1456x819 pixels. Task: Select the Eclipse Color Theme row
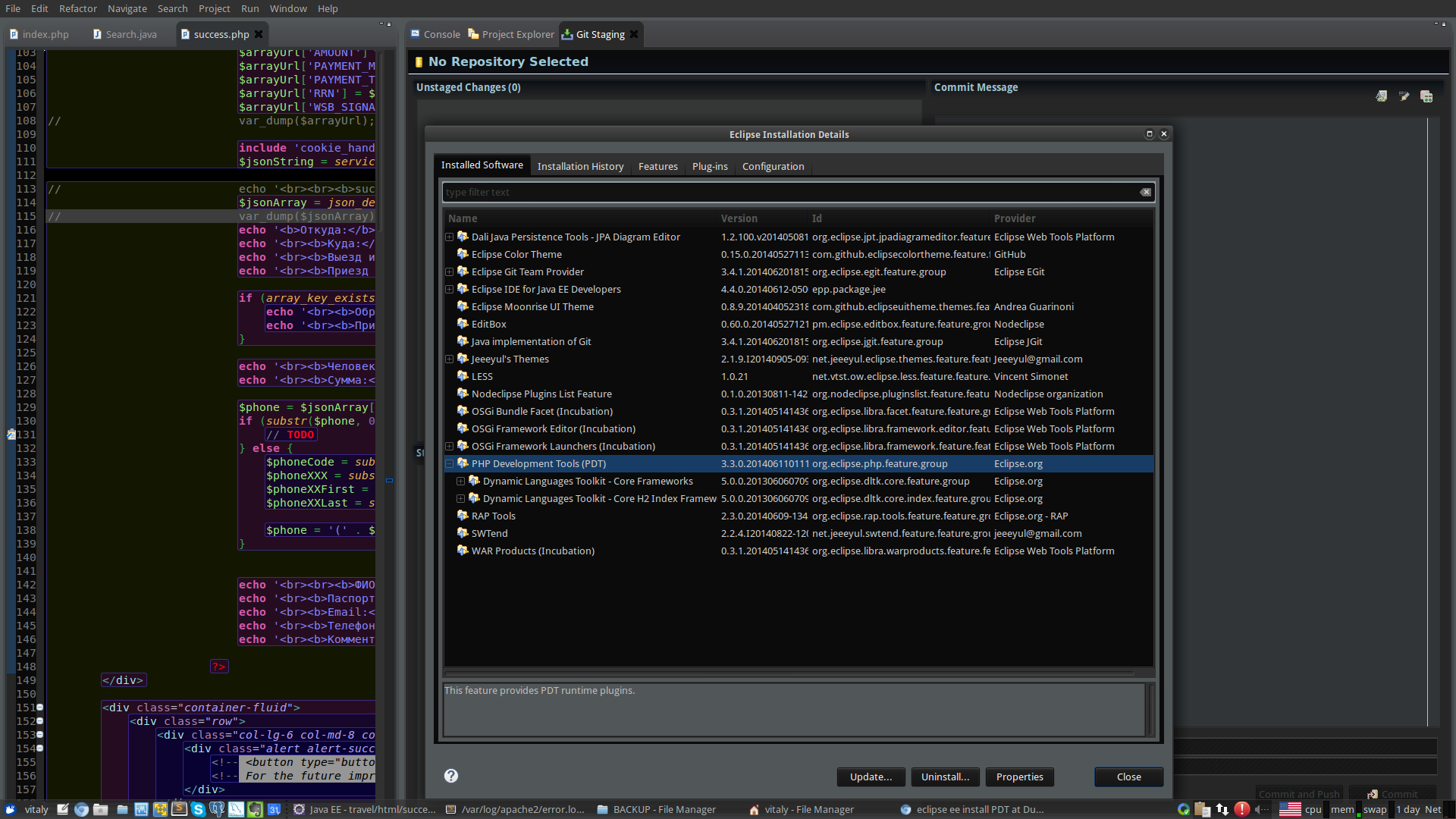click(799, 255)
